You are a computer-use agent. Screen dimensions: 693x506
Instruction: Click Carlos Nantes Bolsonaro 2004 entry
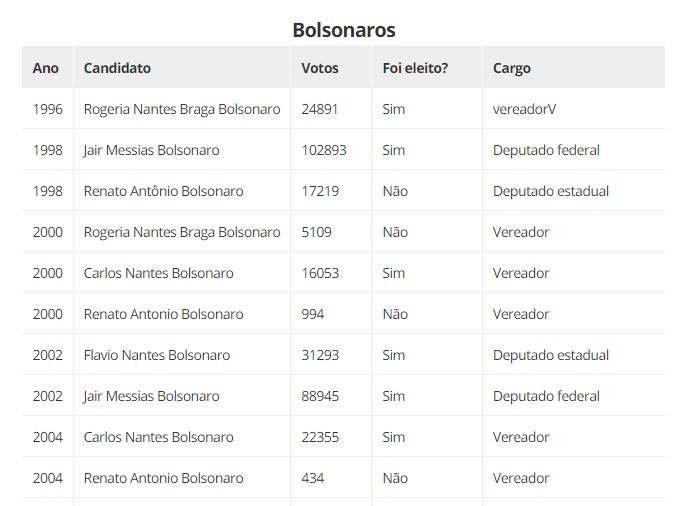[159, 437]
